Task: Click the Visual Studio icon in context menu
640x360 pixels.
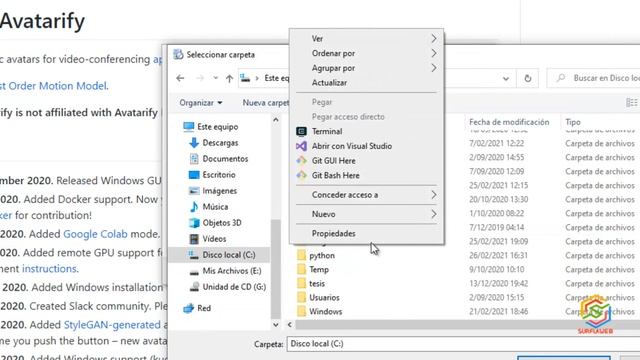Action: click(301, 146)
